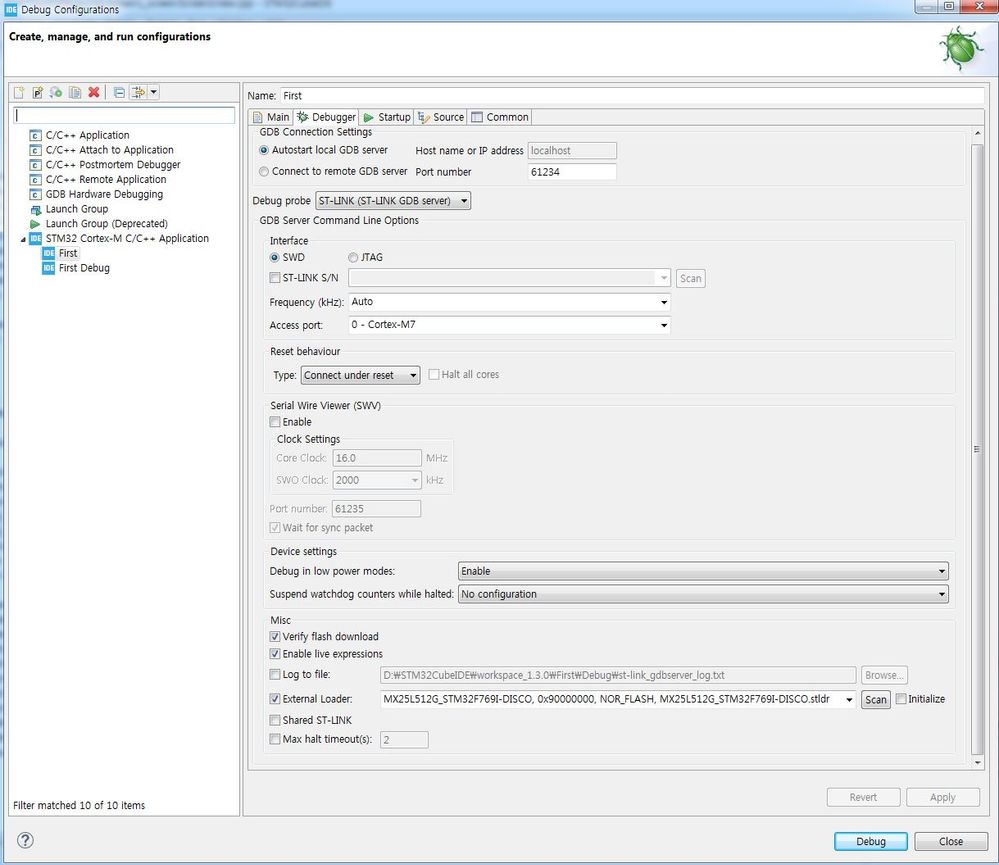Click the Launch Group (Deprecated) play icon
999x865 pixels.
pos(36,224)
